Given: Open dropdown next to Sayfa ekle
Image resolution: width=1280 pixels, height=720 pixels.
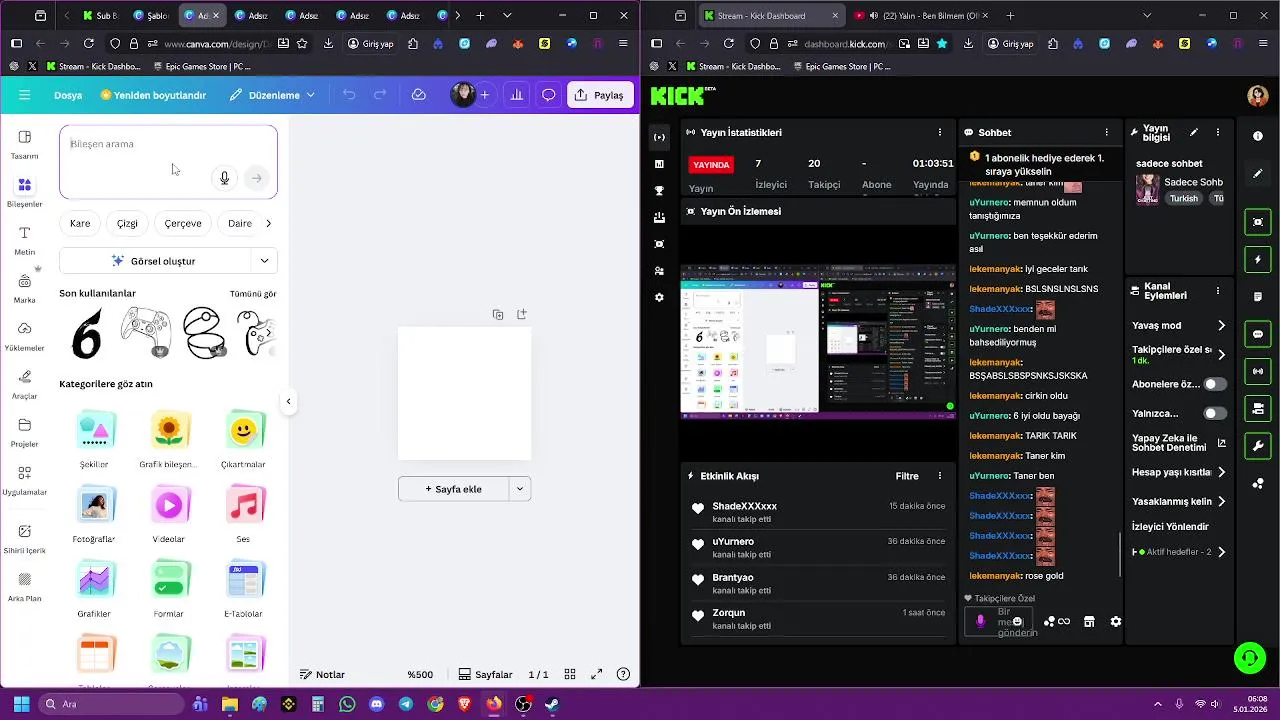Looking at the screenshot, I should click(519, 489).
